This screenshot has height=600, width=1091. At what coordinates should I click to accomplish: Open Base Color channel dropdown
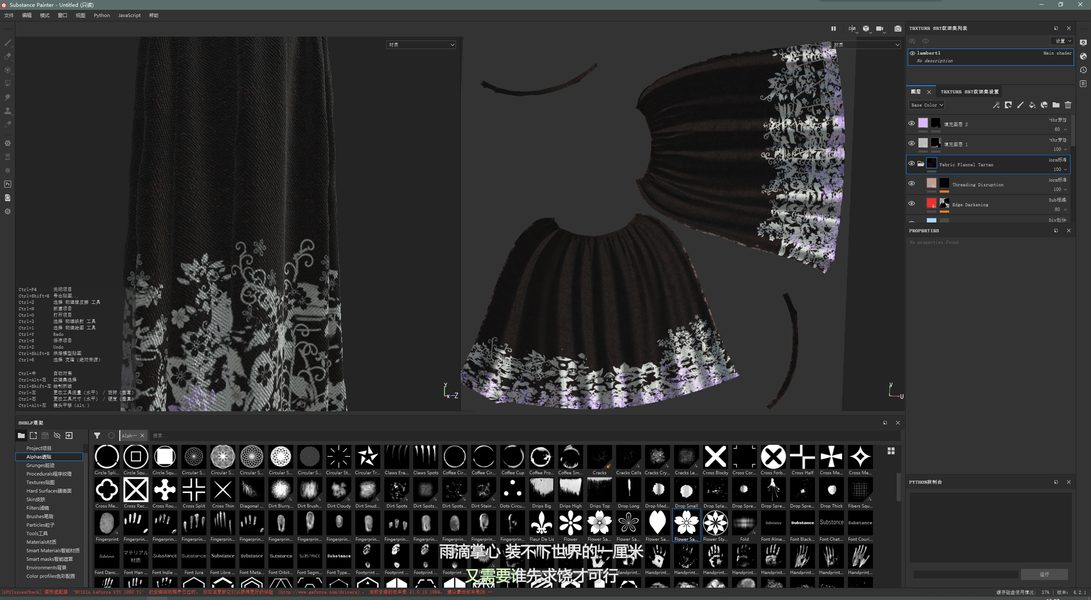pos(926,105)
